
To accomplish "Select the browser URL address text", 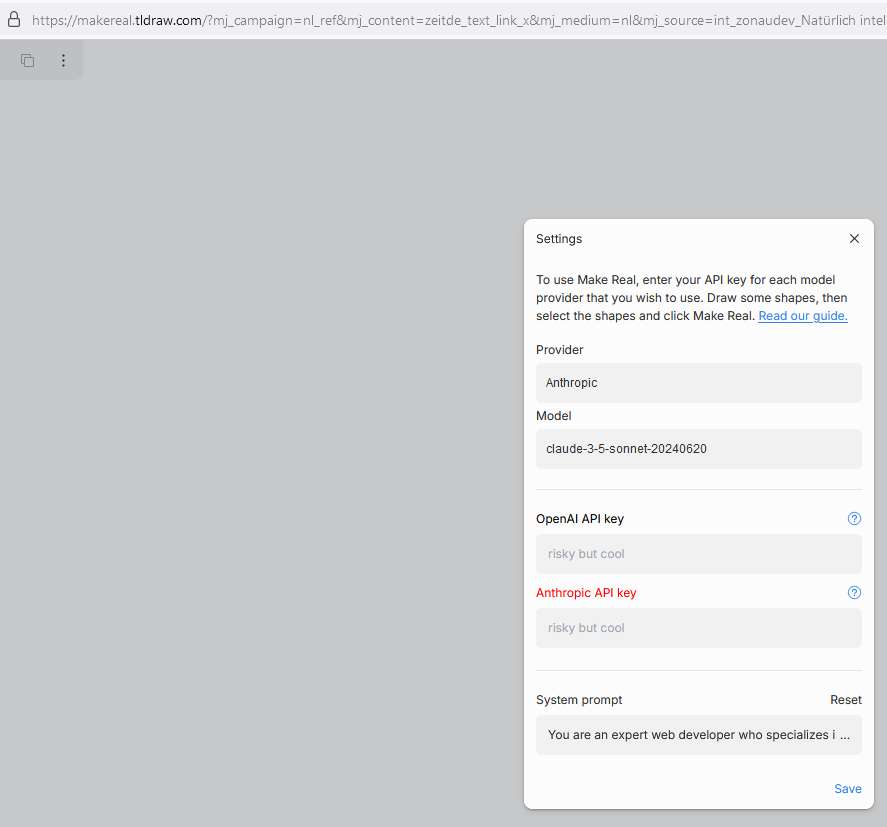I will (x=459, y=20).
